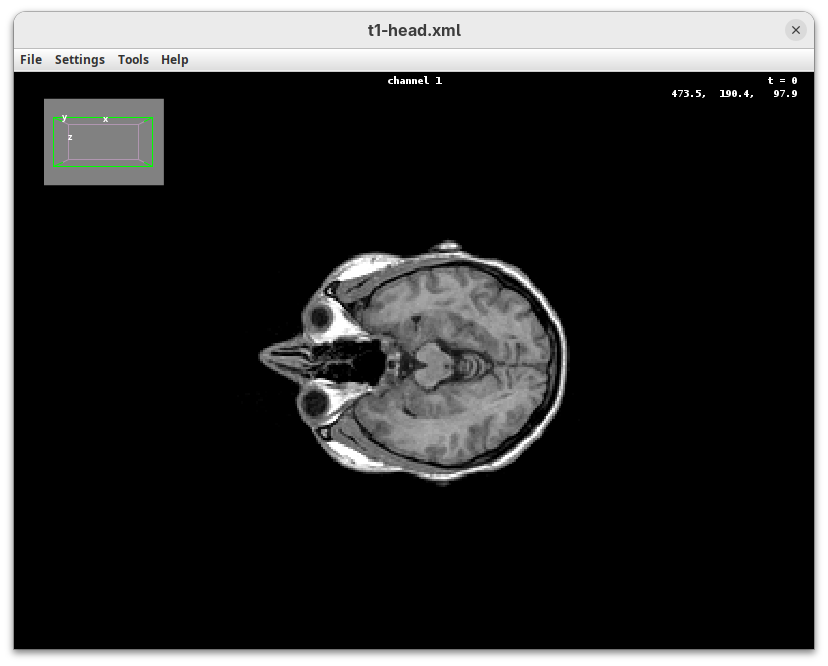Click the tip of the nose in scan
This screenshot has width=828, height=666.
click(x=264, y=355)
